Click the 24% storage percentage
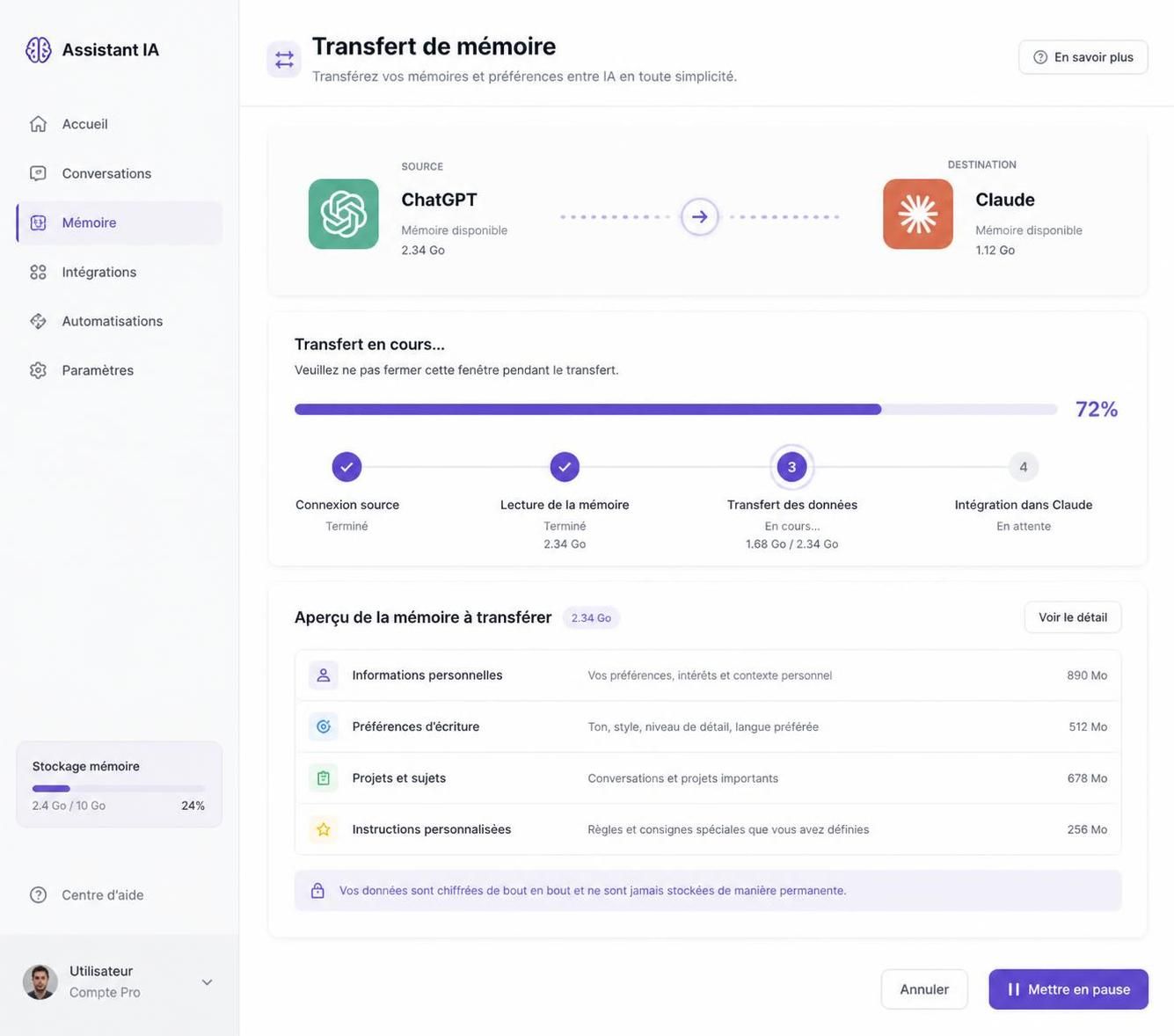 click(x=193, y=806)
